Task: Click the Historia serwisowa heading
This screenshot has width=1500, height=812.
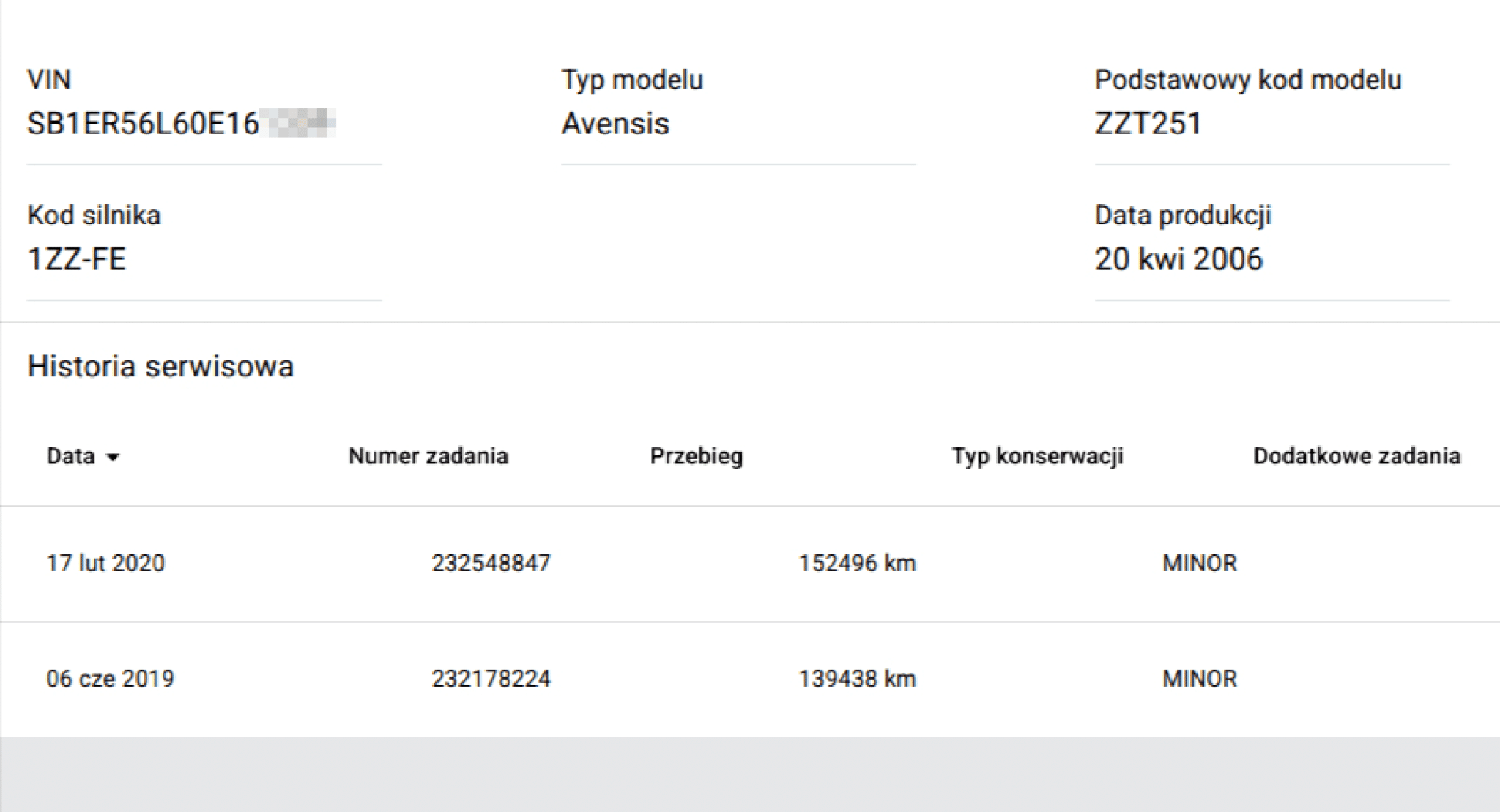Action: click(x=160, y=366)
